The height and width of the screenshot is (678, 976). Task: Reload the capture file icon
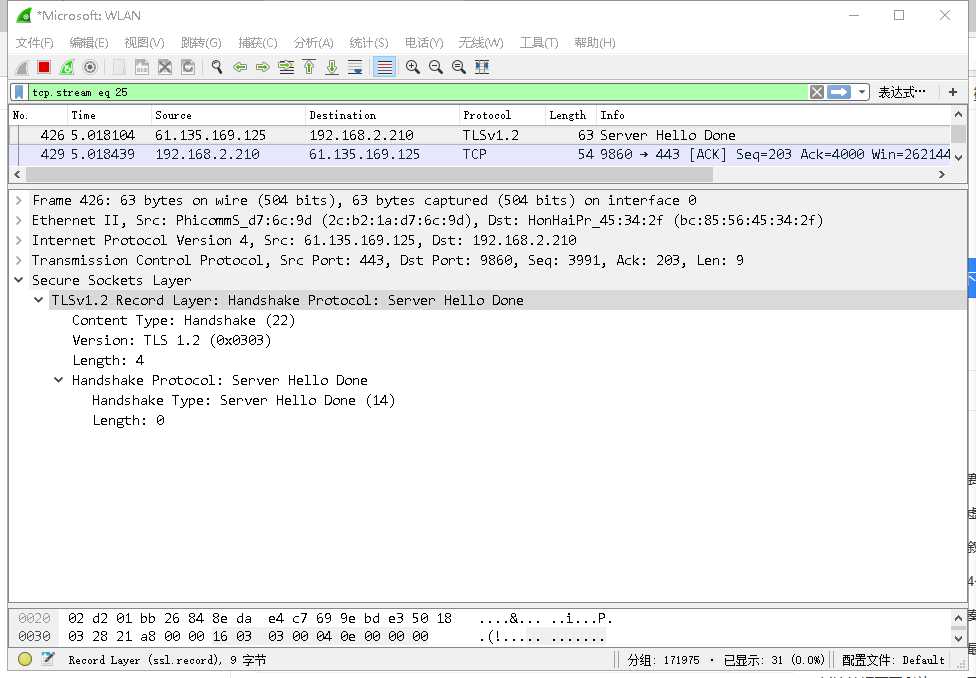(188, 67)
